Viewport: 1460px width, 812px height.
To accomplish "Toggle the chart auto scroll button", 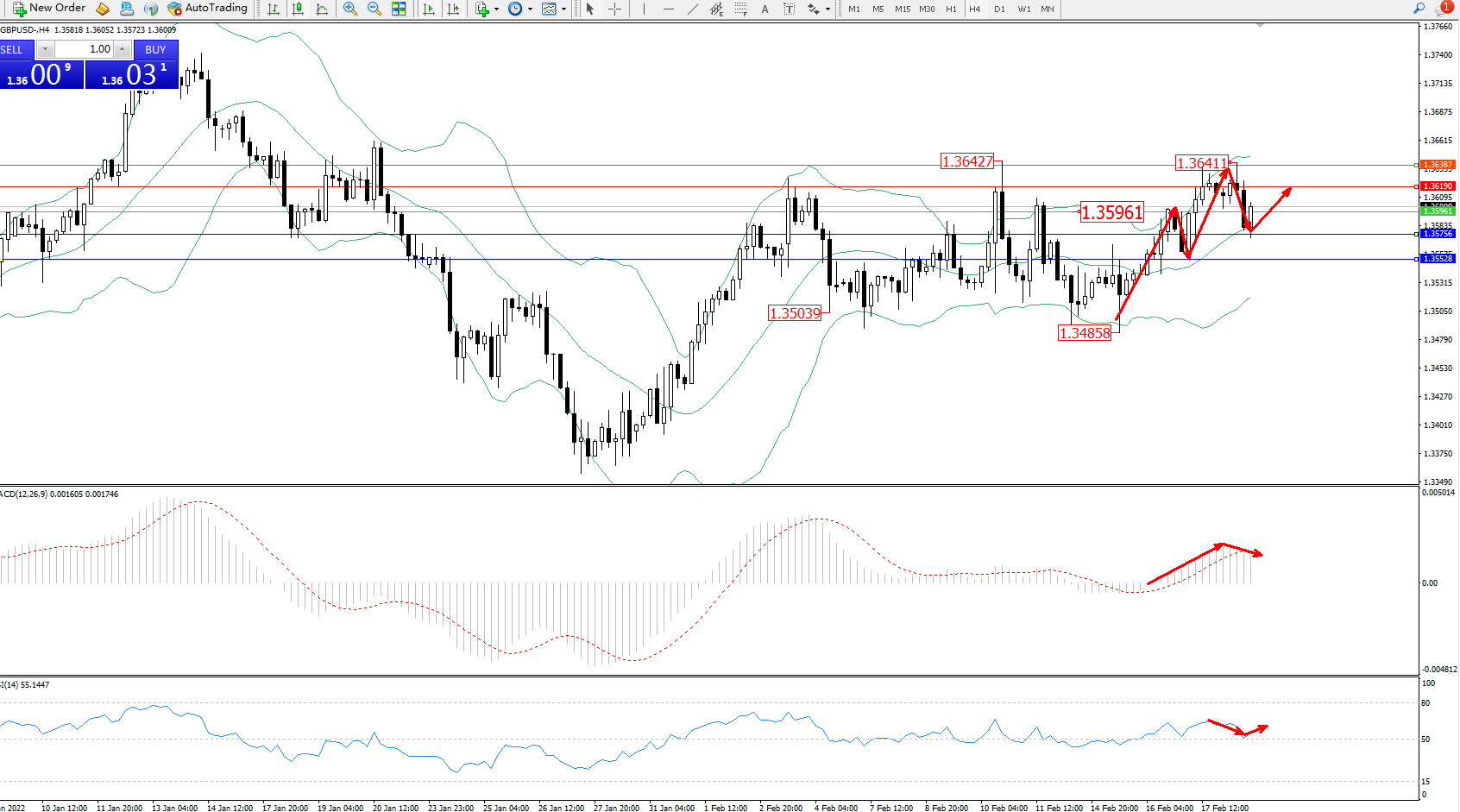I will click(x=429, y=9).
